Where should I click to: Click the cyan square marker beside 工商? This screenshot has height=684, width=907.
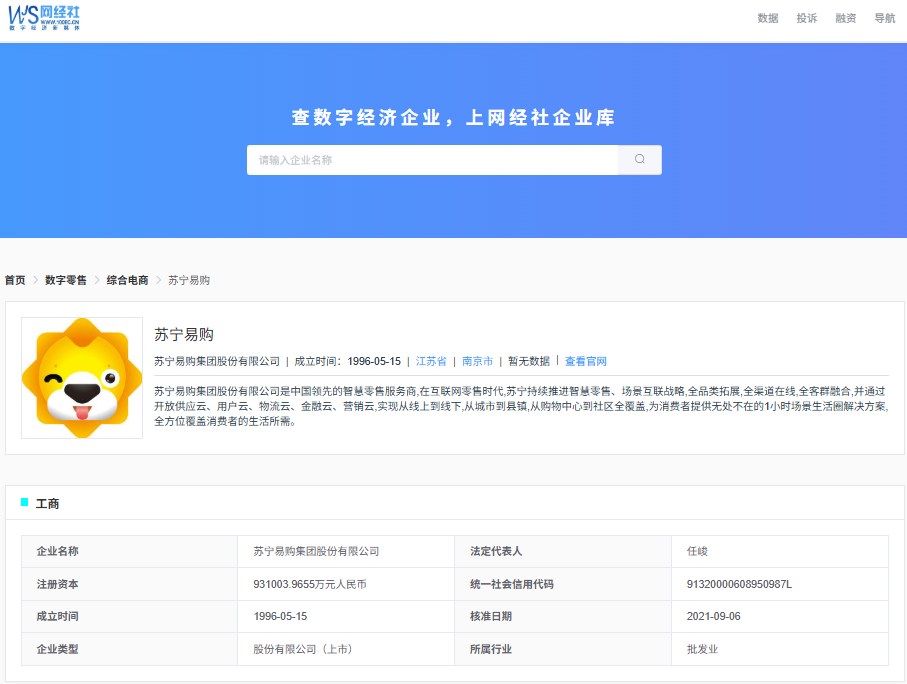point(24,502)
